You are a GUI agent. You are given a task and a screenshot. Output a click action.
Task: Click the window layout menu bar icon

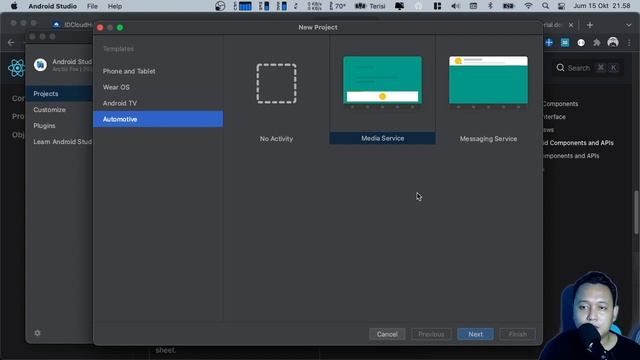437,6
